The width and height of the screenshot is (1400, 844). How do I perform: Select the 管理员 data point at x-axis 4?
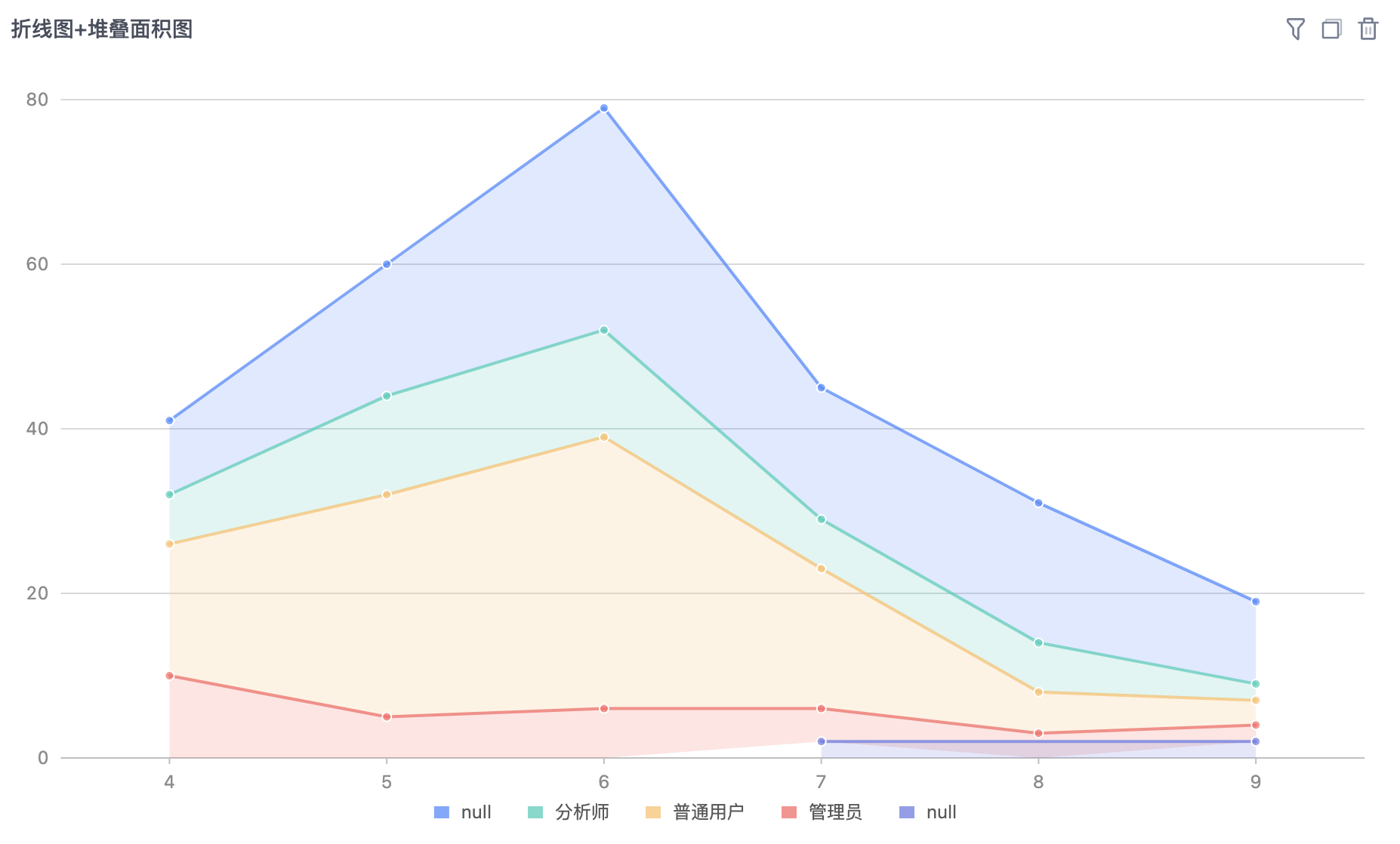pos(169,676)
